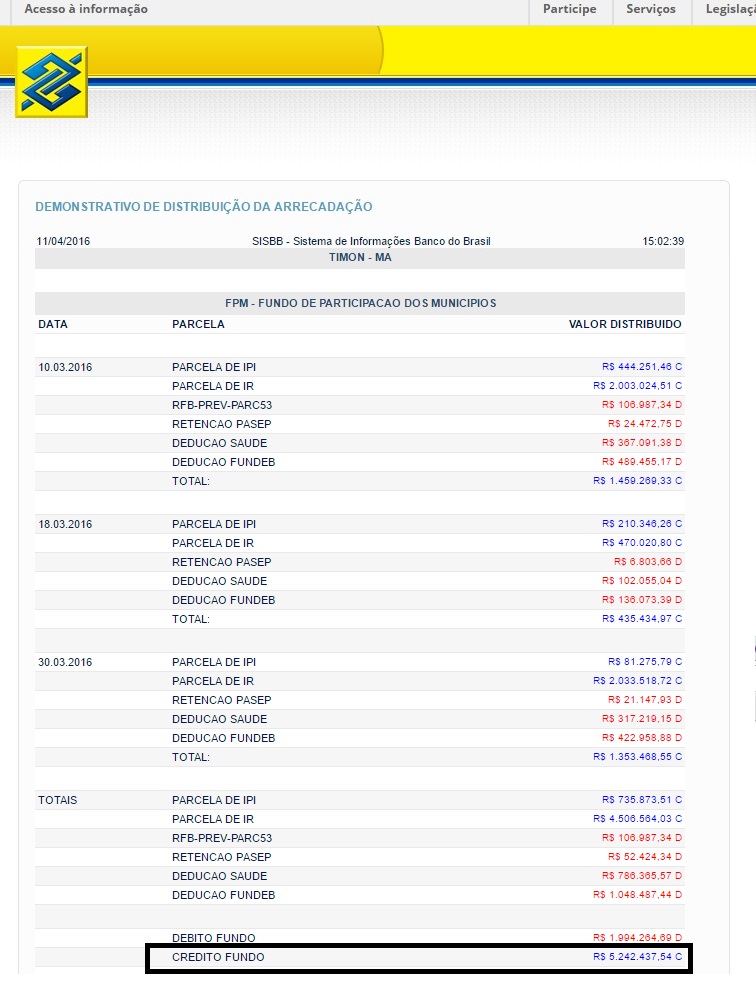Open the Acesso à informação link

coord(85,9)
